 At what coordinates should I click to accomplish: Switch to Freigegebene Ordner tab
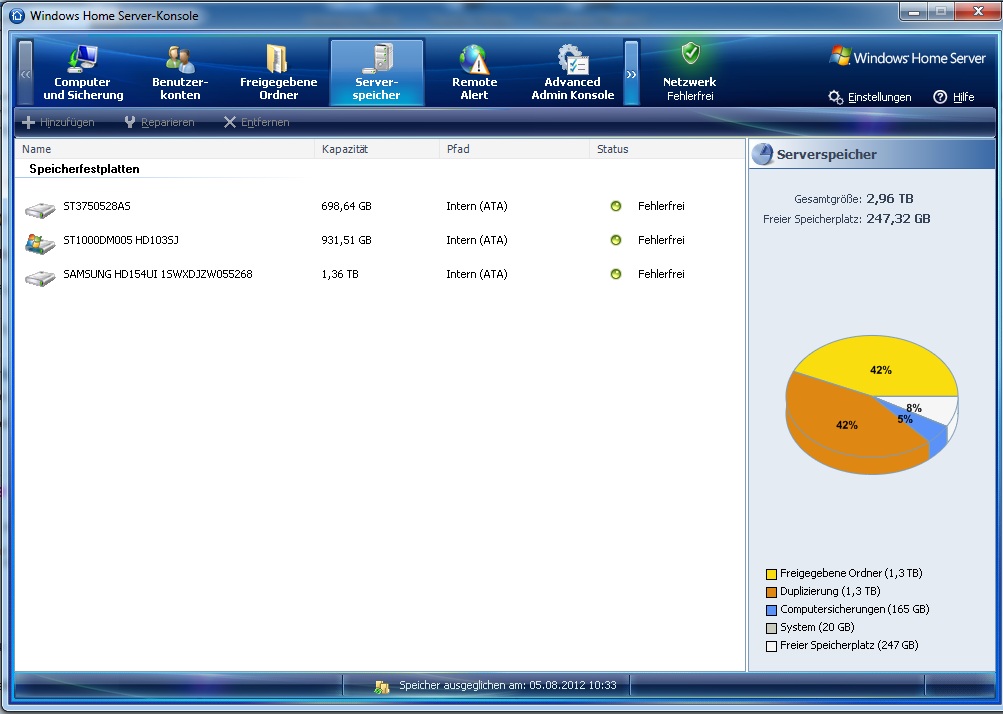278,72
